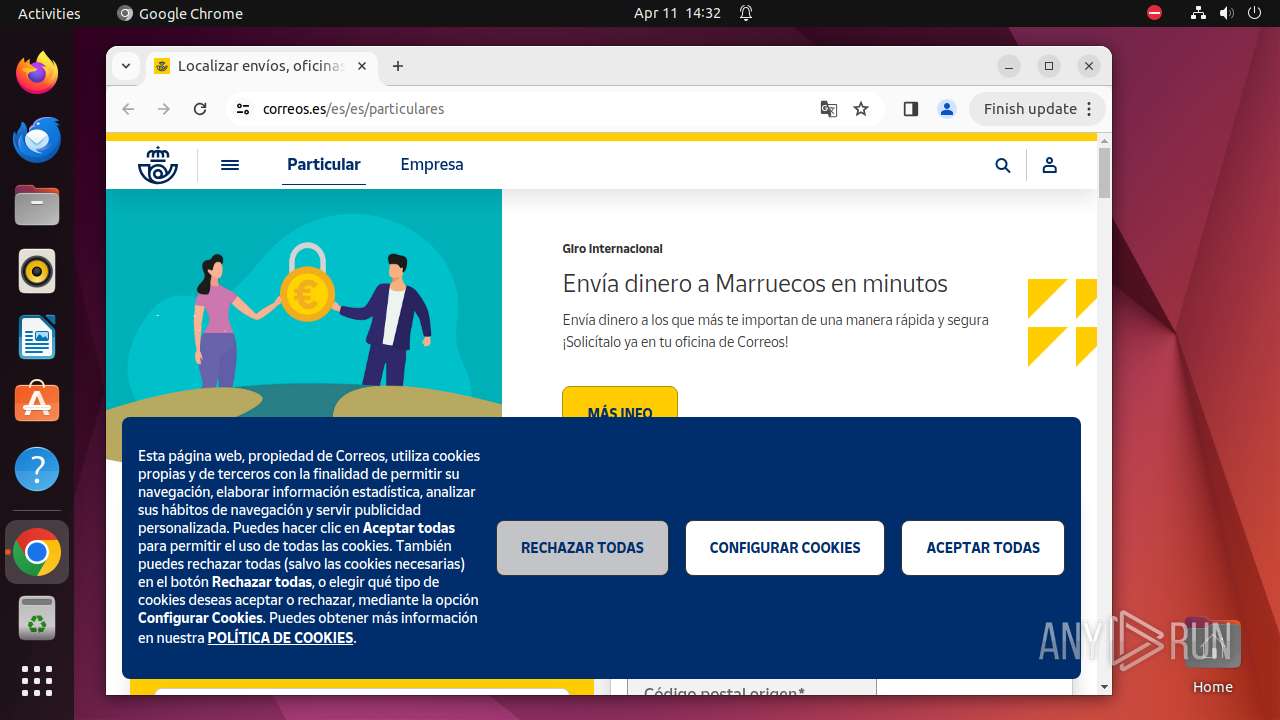Image resolution: width=1280 pixels, height=720 pixels.
Task: Launch Thunderbird mail from the dock
Action: [37, 140]
